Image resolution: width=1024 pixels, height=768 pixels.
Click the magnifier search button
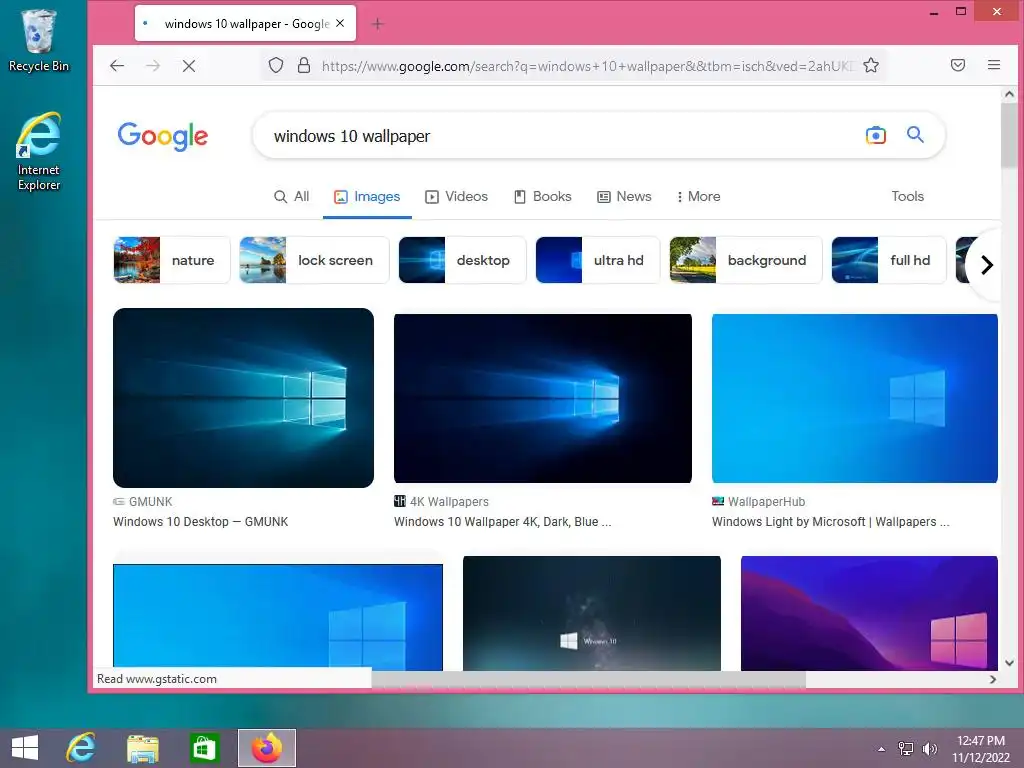[x=915, y=135]
